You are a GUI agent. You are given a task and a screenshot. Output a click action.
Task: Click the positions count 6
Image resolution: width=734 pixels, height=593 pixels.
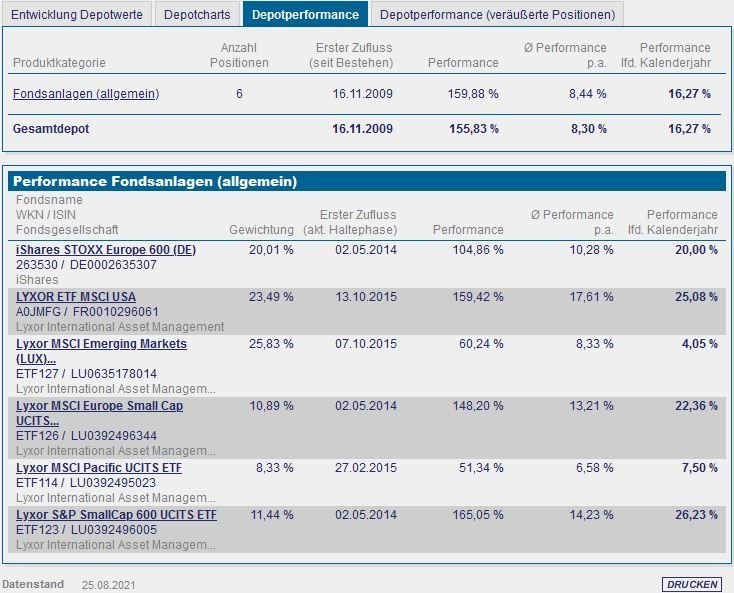click(239, 94)
